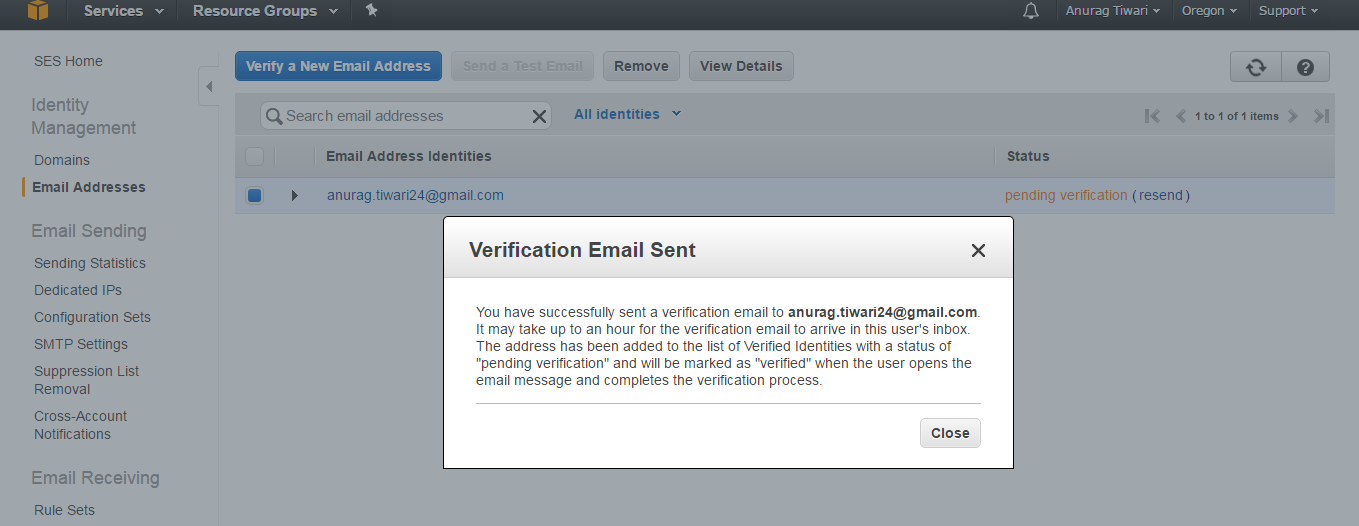Toggle the select-all header checkbox
The image size is (1359, 526).
pos(254,156)
